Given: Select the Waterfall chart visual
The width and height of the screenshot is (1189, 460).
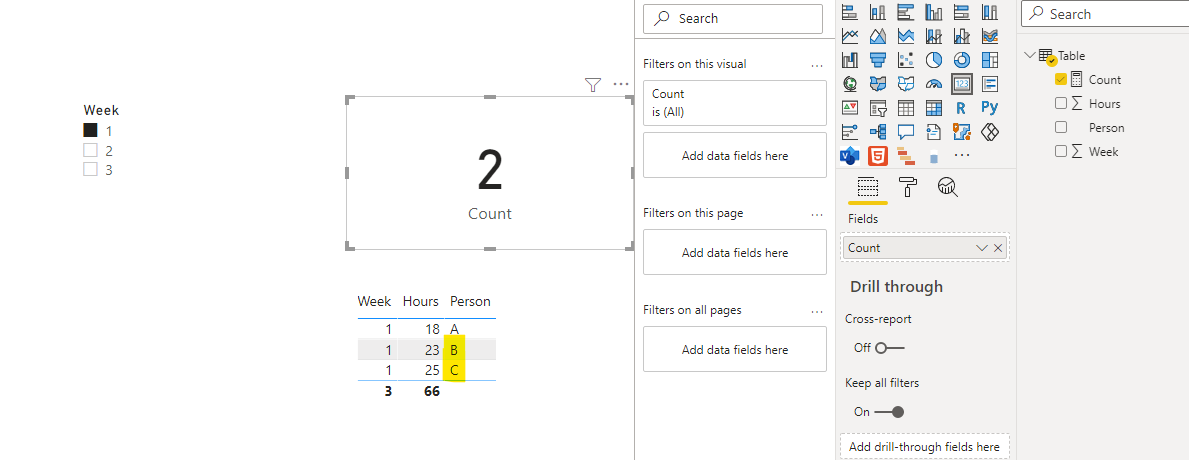Looking at the screenshot, I should [x=849, y=59].
